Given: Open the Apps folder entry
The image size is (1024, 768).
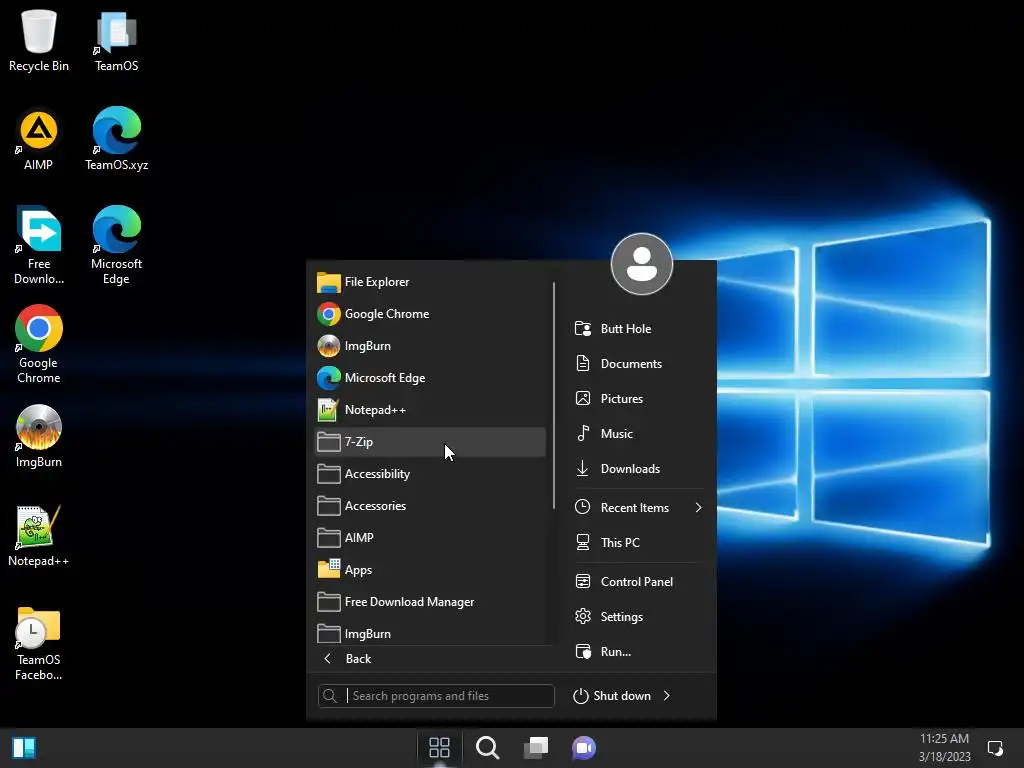Looking at the screenshot, I should click(x=430, y=570).
